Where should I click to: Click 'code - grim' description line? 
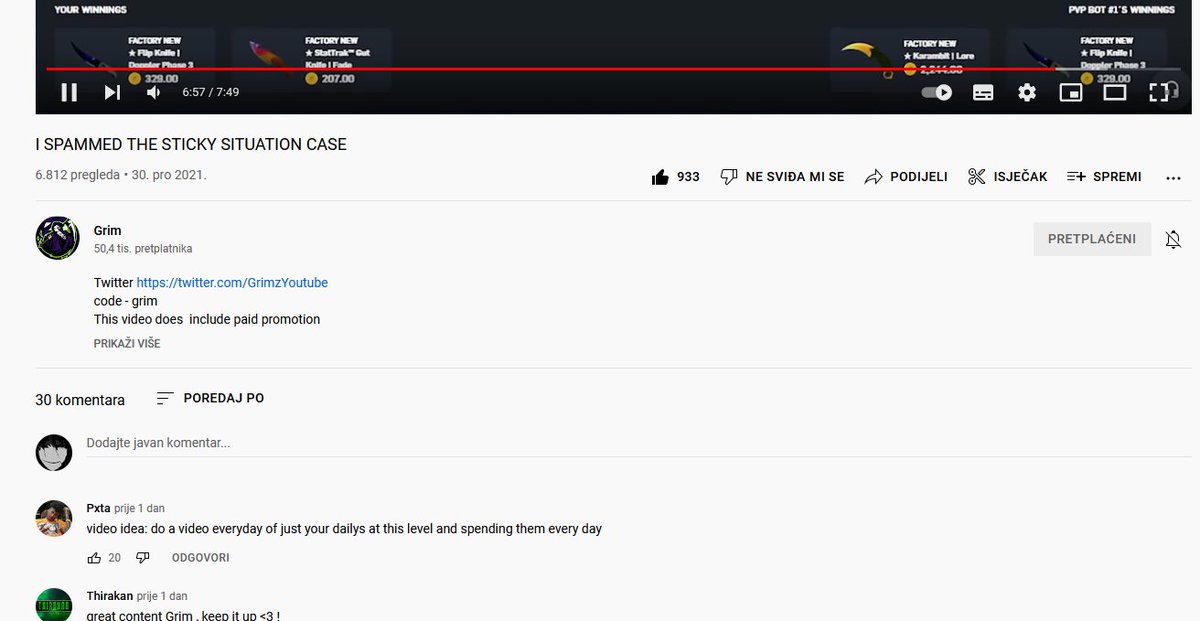126,301
